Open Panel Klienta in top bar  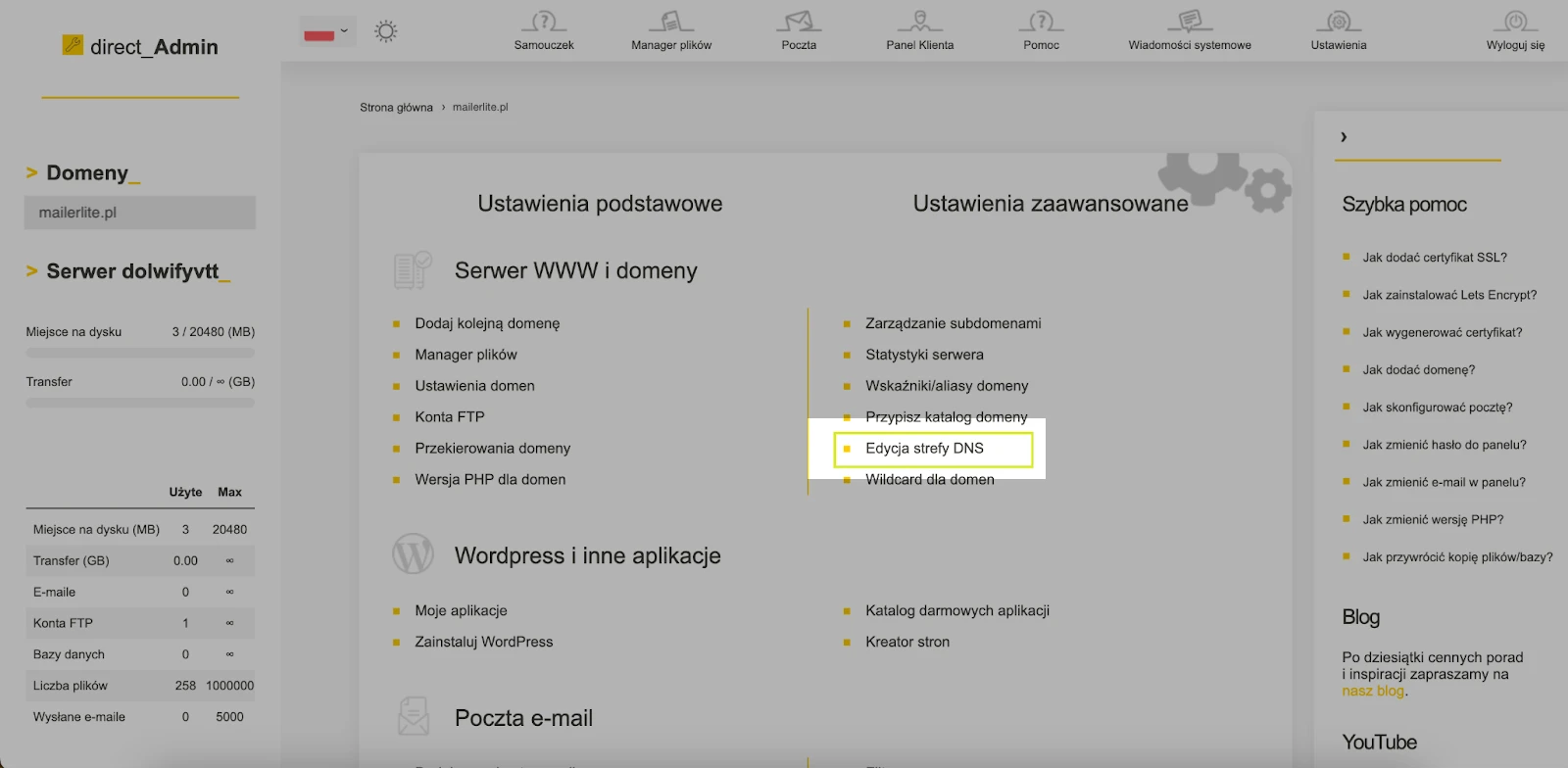[919, 23]
